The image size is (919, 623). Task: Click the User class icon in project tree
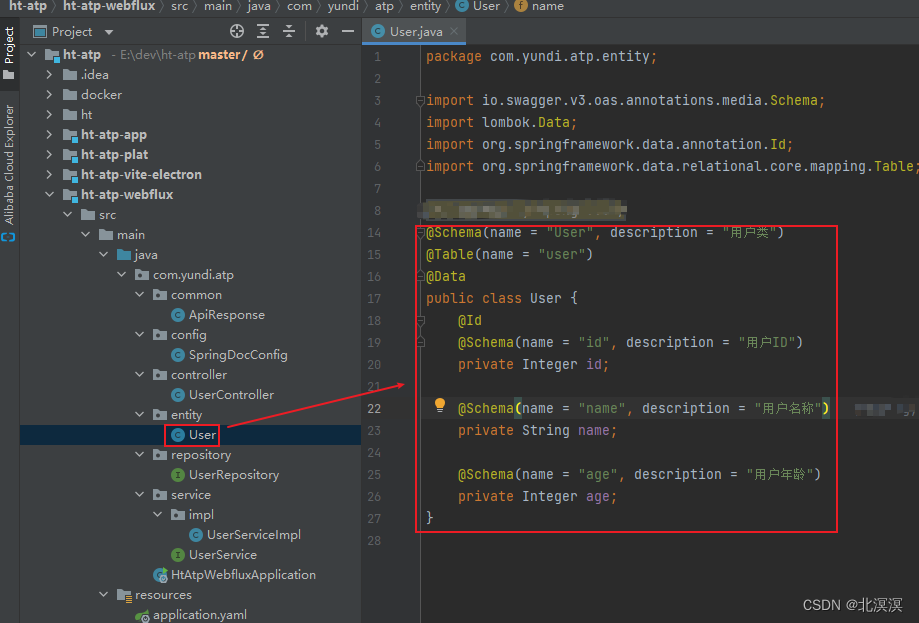(178, 434)
